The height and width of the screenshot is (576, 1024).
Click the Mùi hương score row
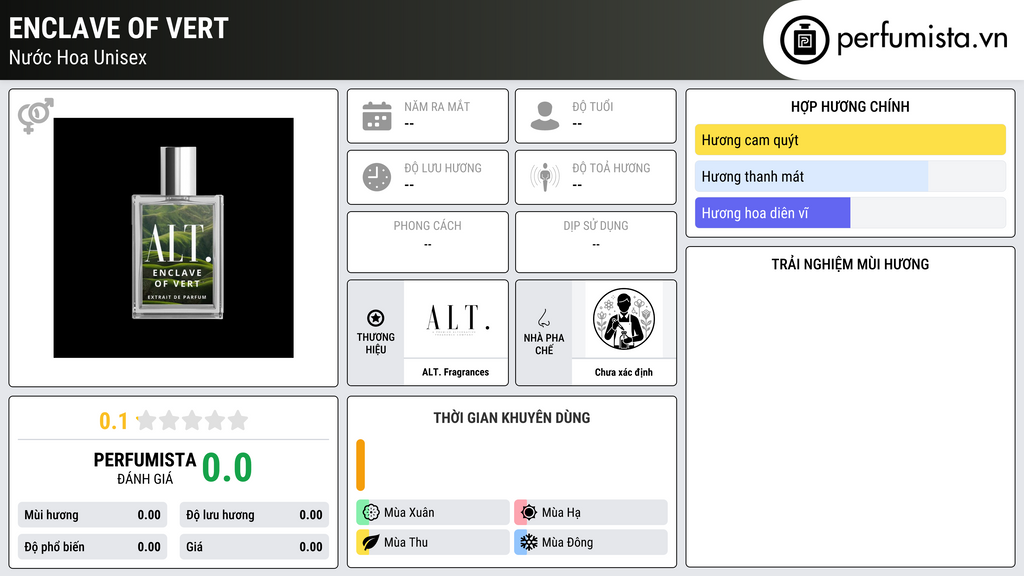pos(92,515)
